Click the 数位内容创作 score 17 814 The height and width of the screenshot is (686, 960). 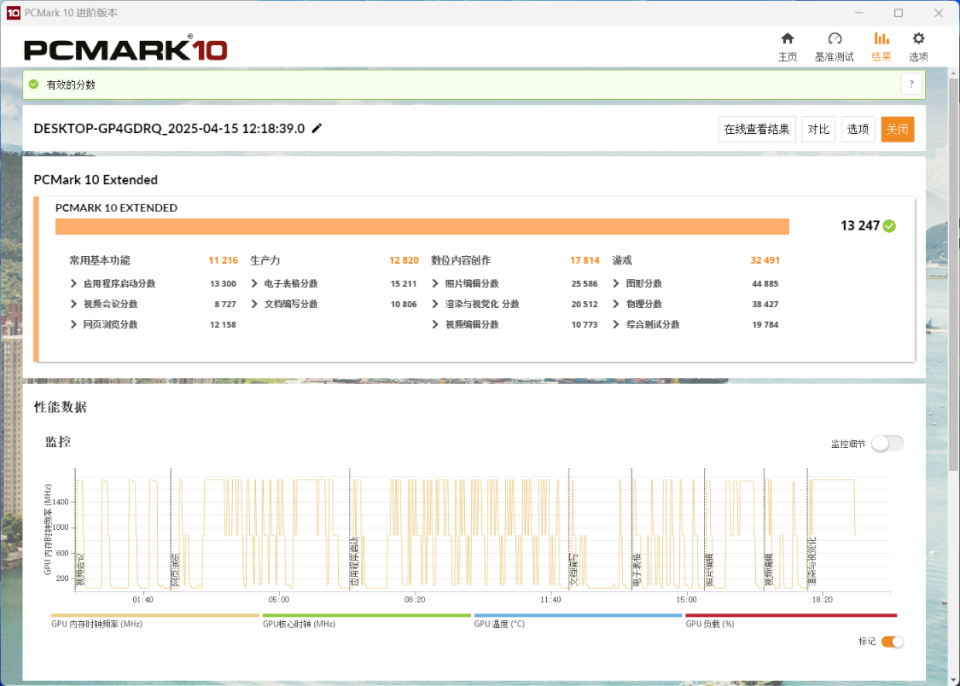[585, 260]
